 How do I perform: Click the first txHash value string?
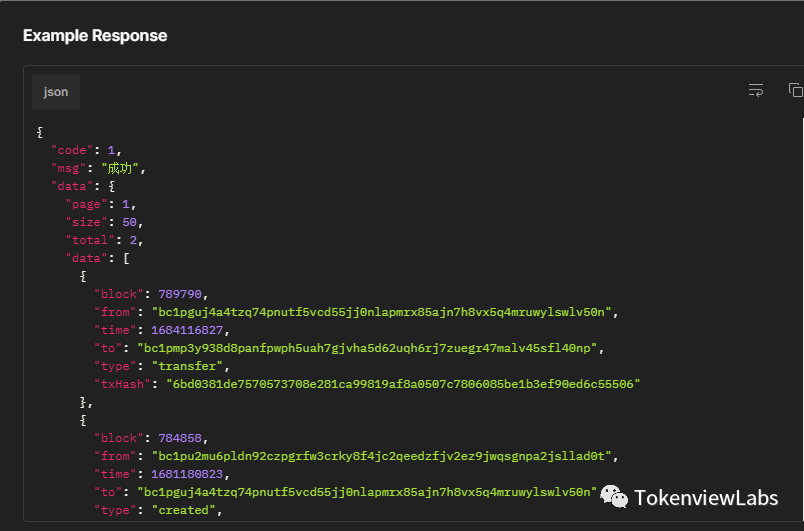(403, 384)
